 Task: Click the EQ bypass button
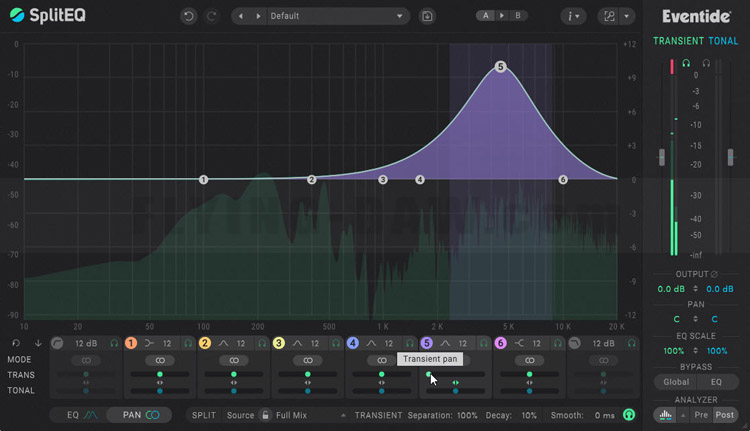pyautogui.click(x=716, y=382)
